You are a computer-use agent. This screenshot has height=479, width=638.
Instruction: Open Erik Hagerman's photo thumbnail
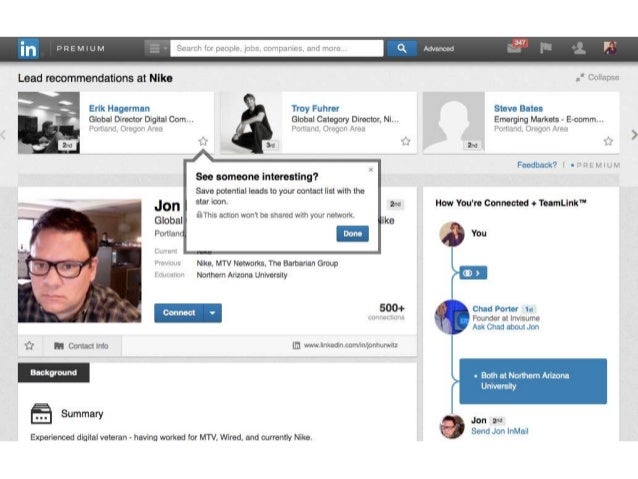[49, 122]
